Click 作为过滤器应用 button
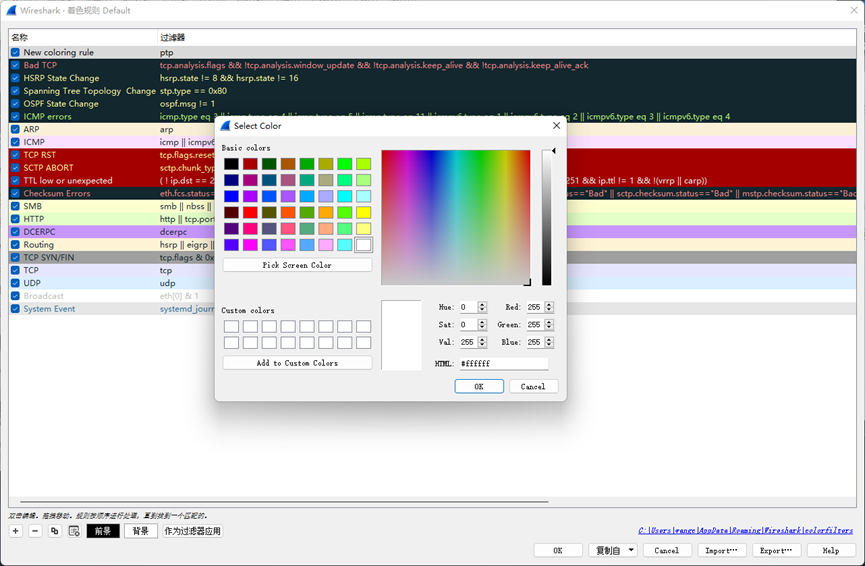Image resolution: width=865 pixels, height=566 pixels. 193,531
